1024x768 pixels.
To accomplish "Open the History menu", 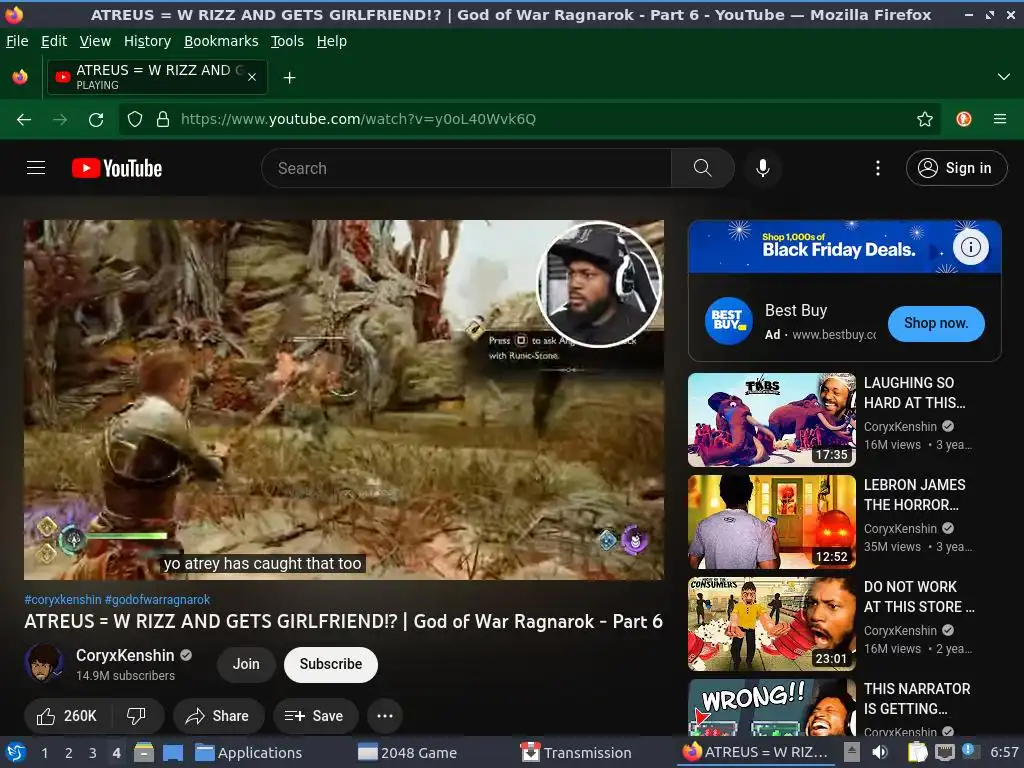I will [148, 41].
